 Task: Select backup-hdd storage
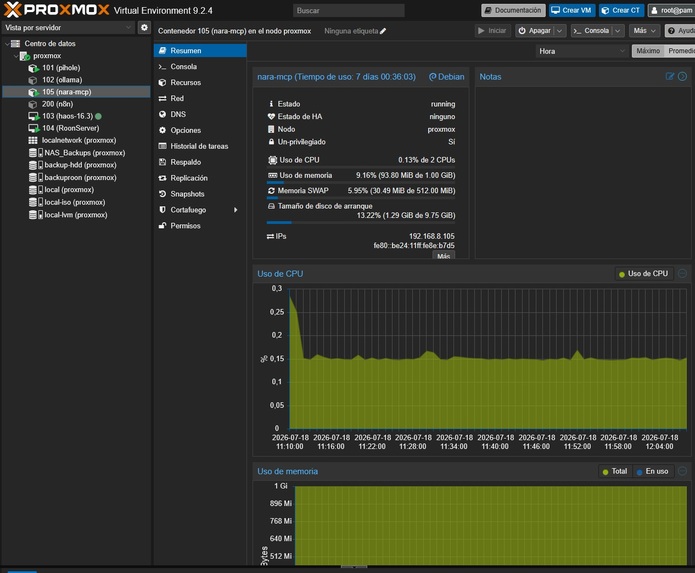80,165
